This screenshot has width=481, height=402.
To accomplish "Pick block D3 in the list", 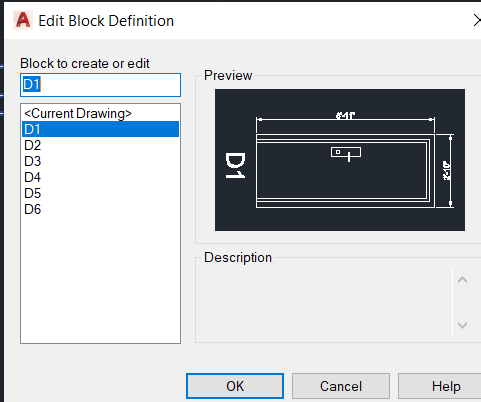I will (x=100, y=161).
